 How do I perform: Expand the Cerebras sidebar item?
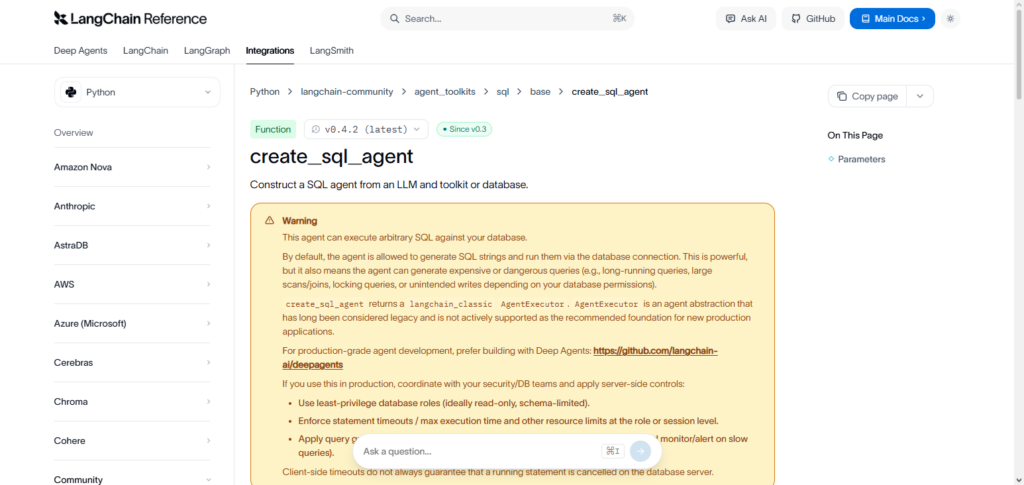(133, 363)
